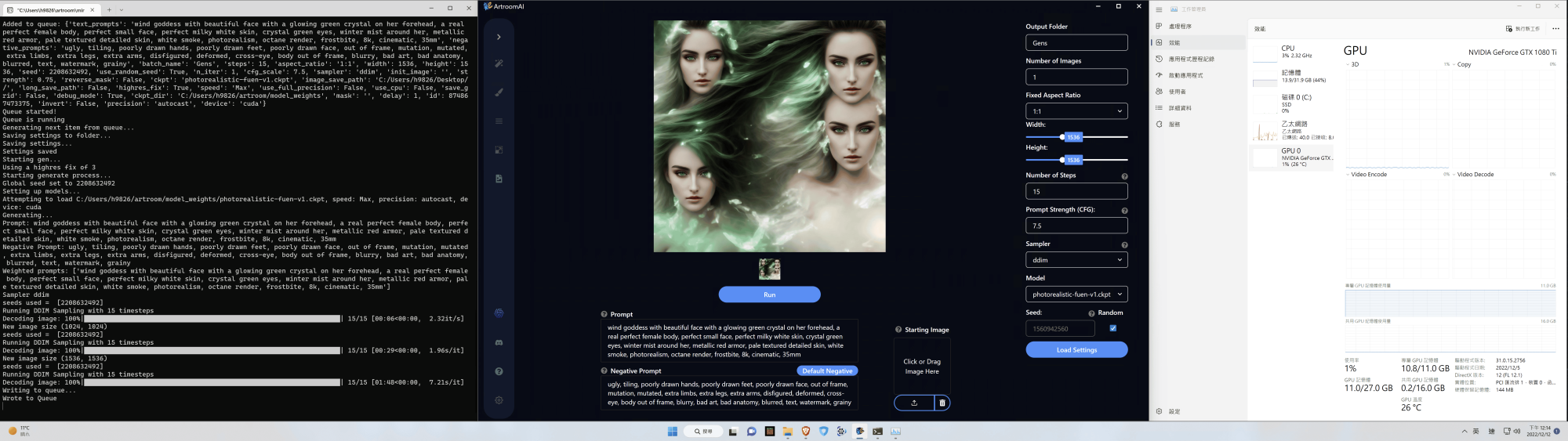Image resolution: width=1568 pixels, height=441 pixels.
Task: Click the Windows Start button on taskbar
Action: 672,432
